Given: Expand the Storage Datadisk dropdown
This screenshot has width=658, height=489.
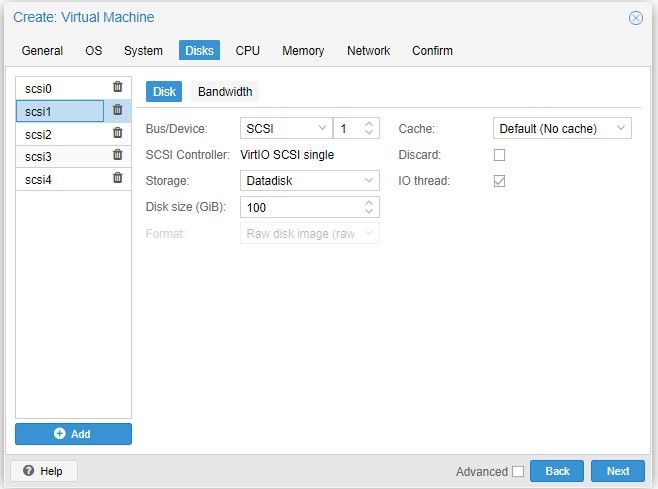Looking at the screenshot, I should click(x=369, y=181).
